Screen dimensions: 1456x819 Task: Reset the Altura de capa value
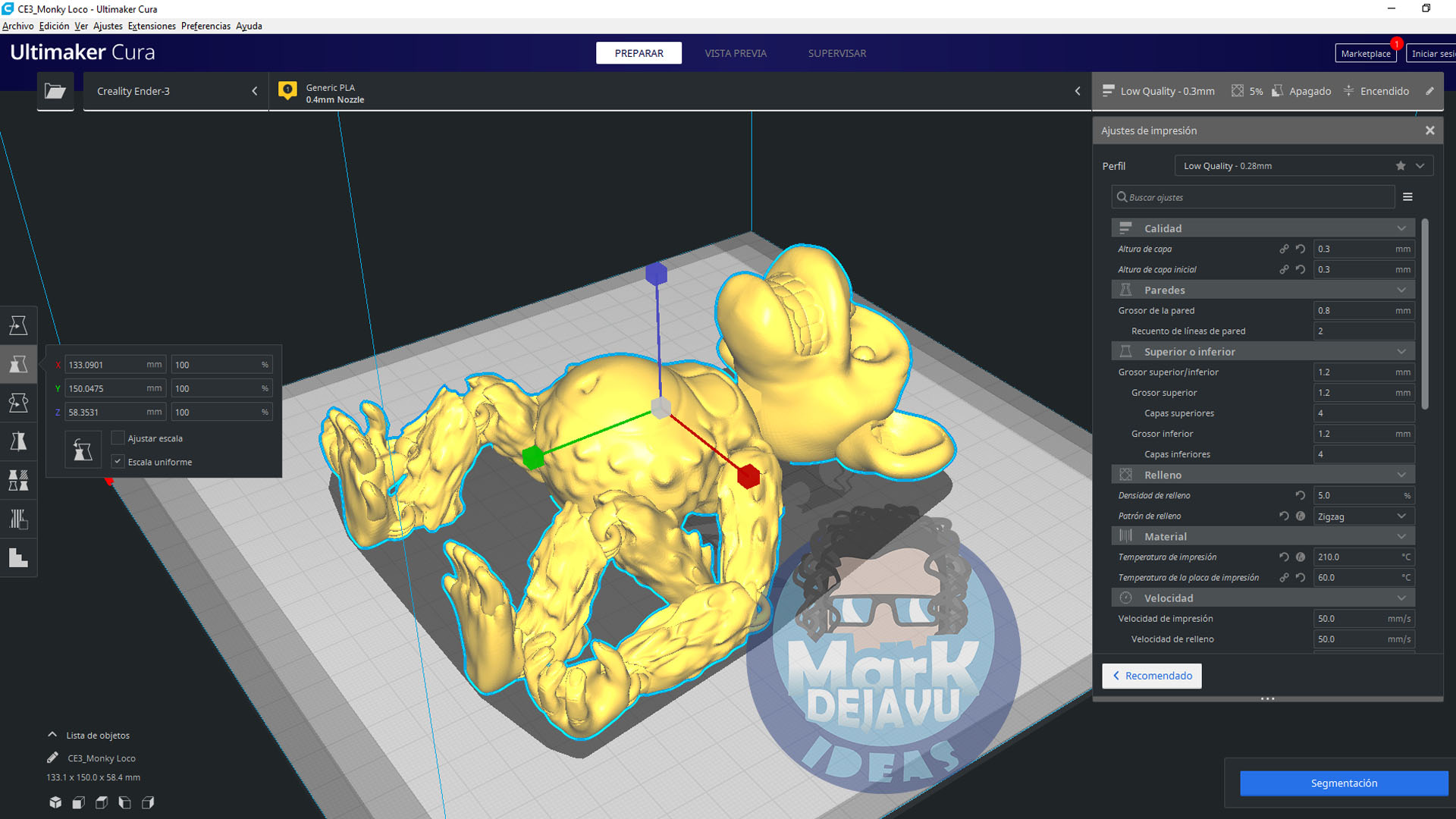[x=1301, y=249]
